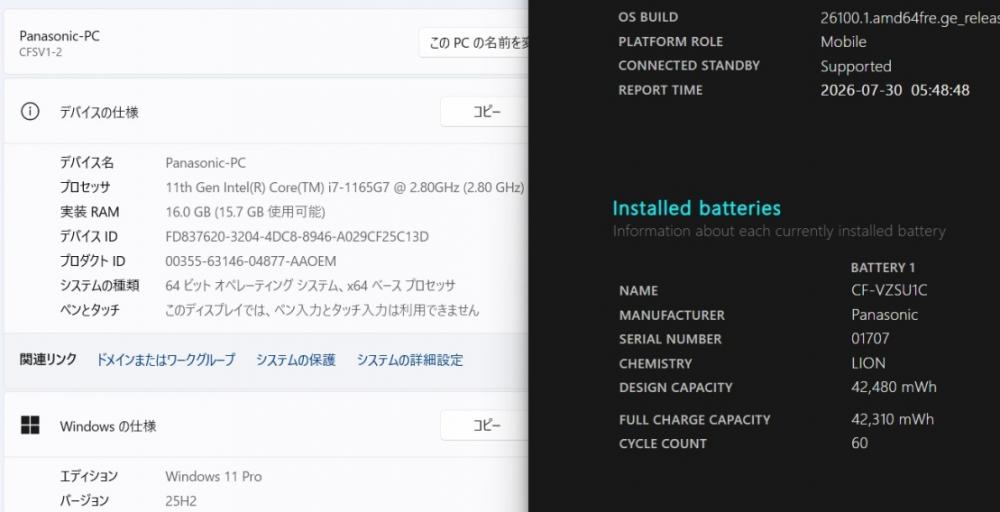Select REPORT TIME value 2026-07-30 05:48:48
Image resolution: width=1000 pixels, height=512 pixels.
click(895, 90)
